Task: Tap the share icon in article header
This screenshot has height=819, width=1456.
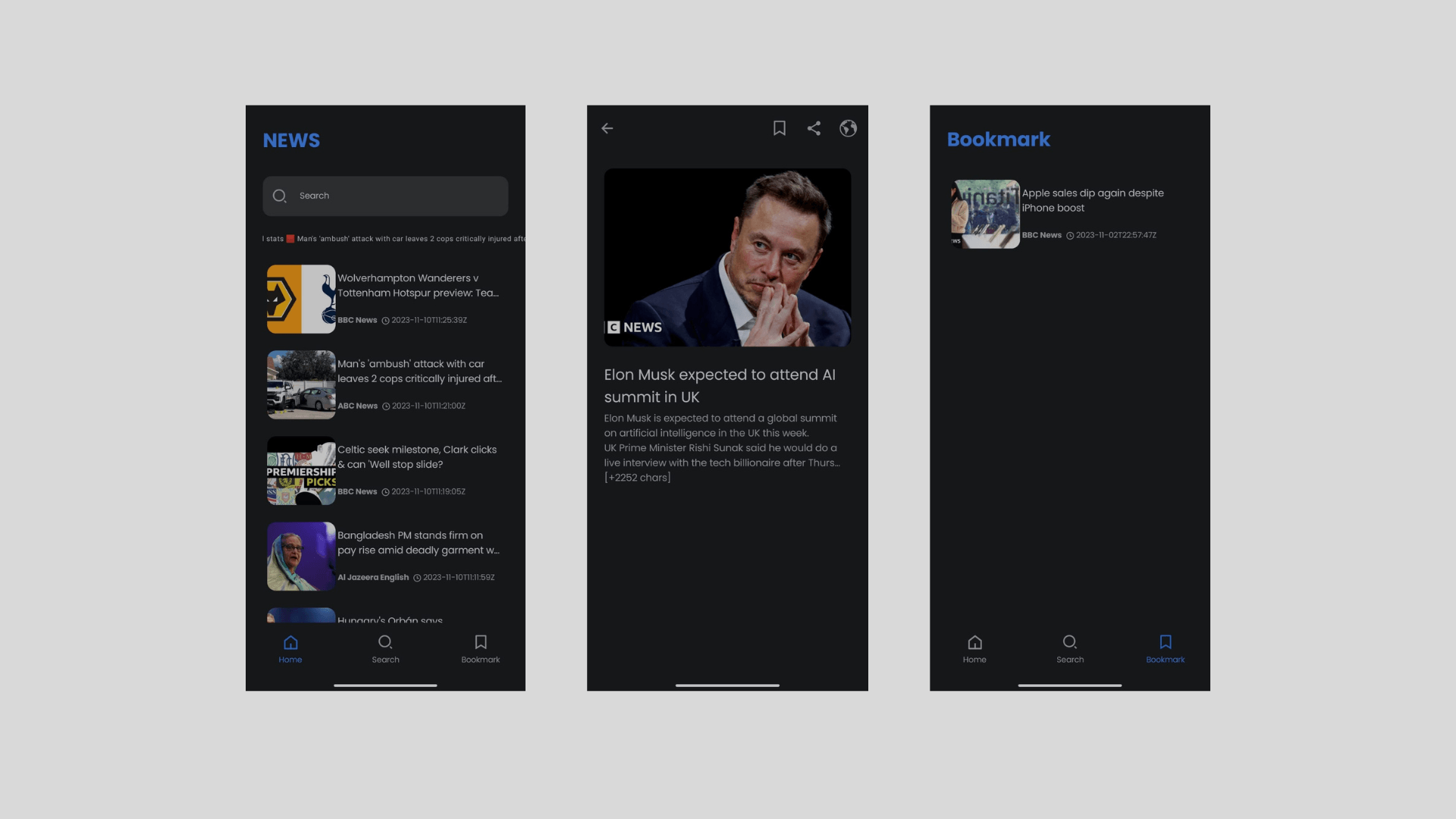Action: pos(814,128)
